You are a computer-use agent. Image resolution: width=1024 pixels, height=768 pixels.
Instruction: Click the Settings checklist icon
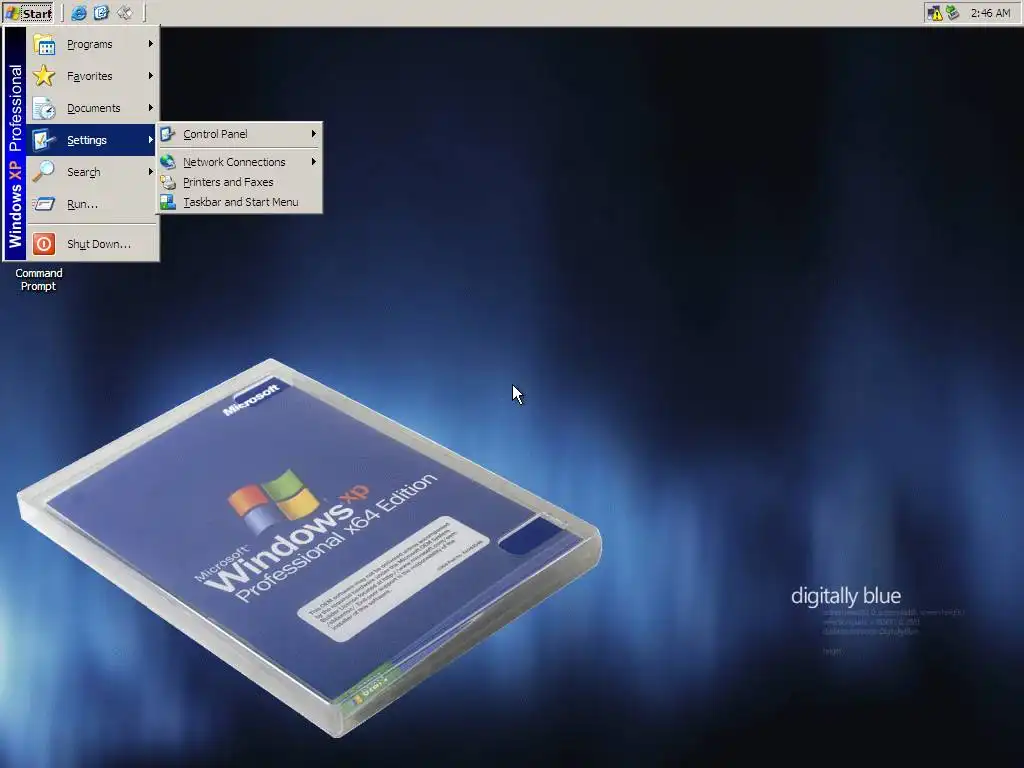(x=44, y=140)
